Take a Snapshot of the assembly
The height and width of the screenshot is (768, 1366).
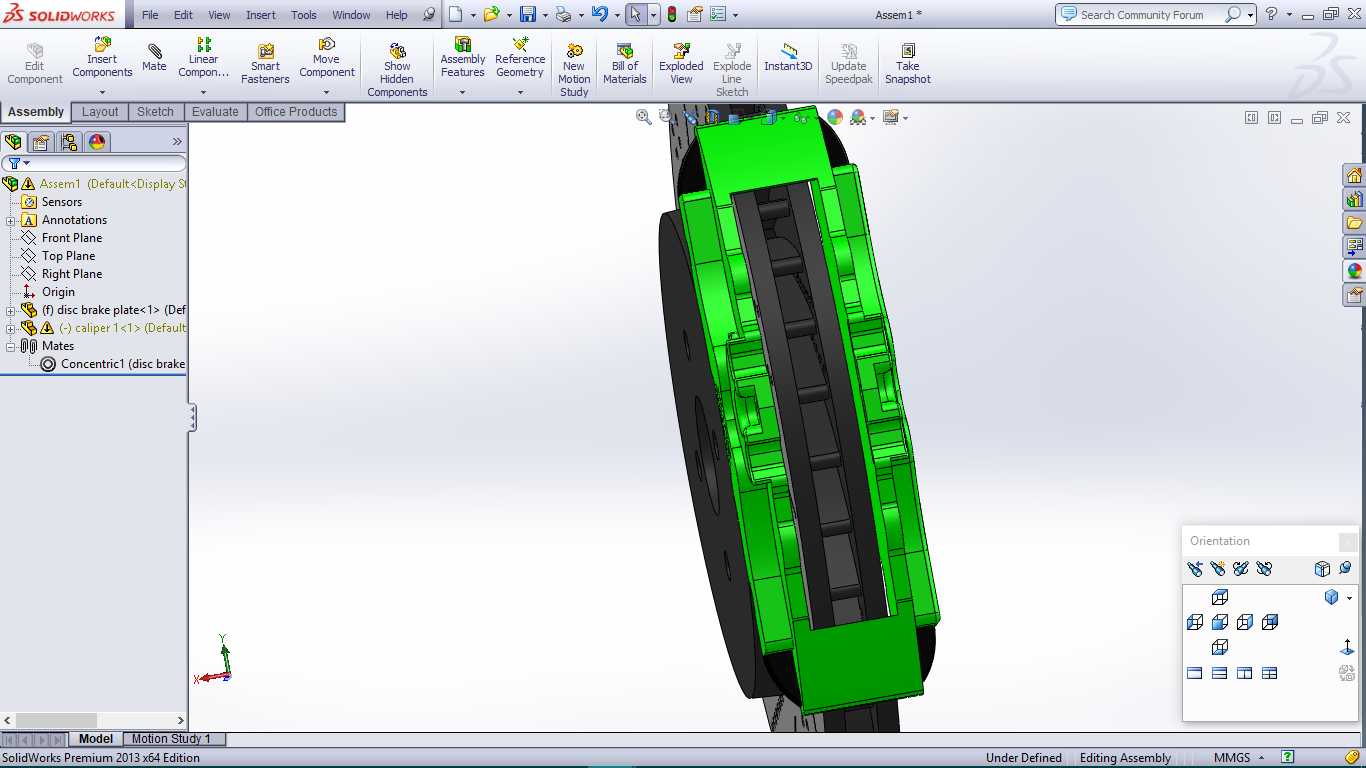908,64
